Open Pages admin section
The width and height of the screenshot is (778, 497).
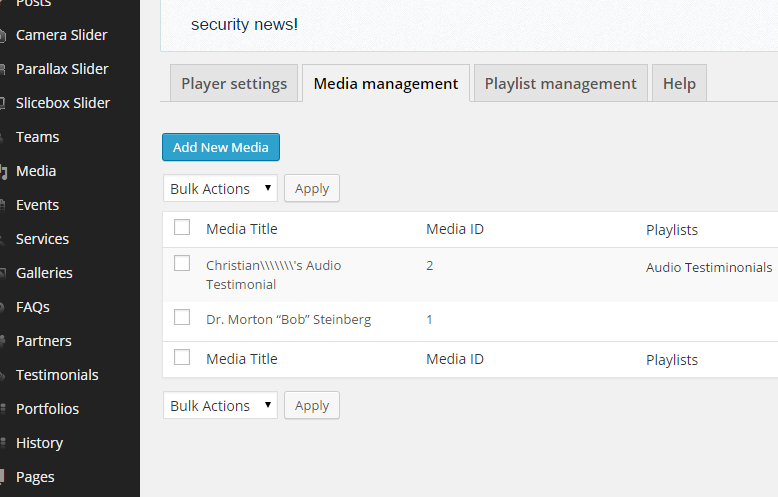(x=35, y=477)
